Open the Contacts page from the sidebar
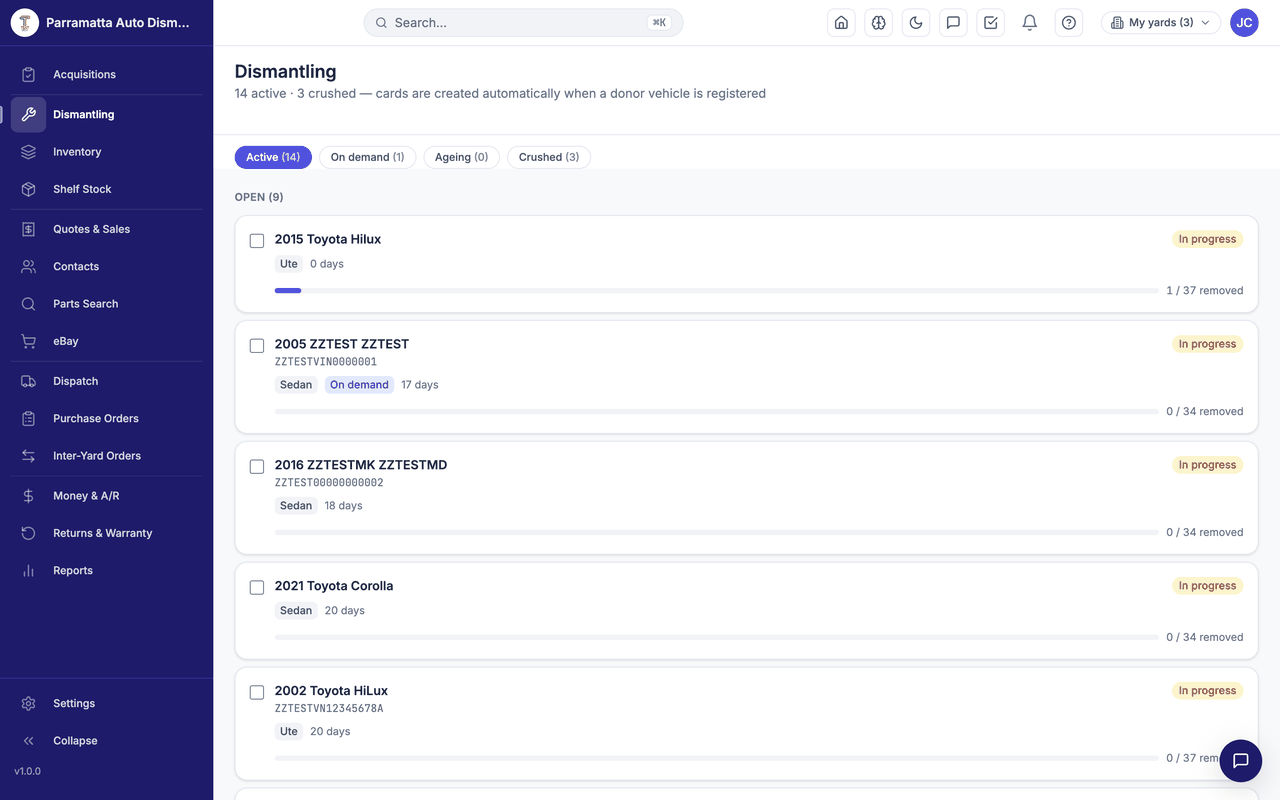The width and height of the screenshot is (1280, 800). click(x=106, y=266)
